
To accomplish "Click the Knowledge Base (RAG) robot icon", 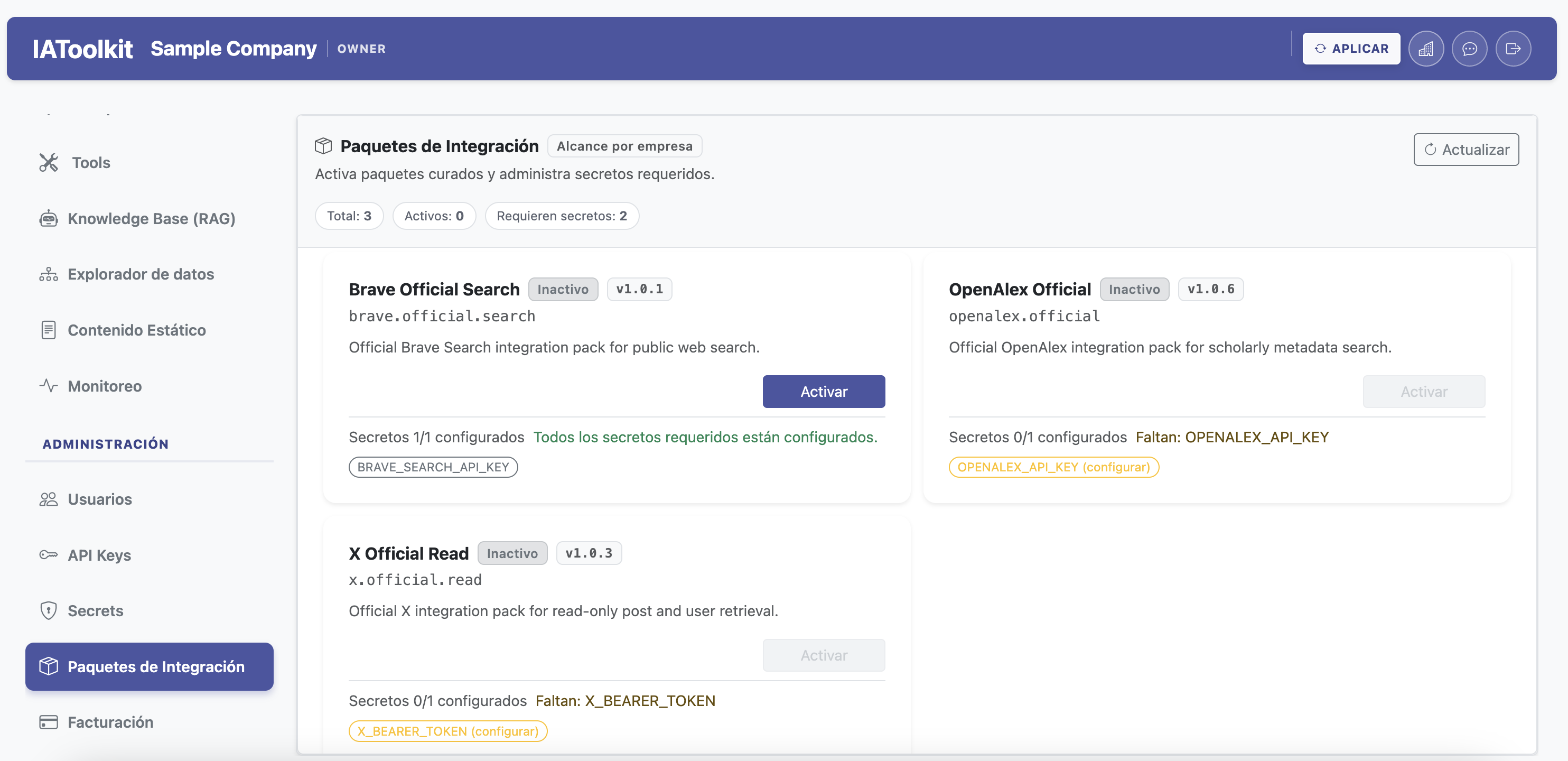I will 48,218.
